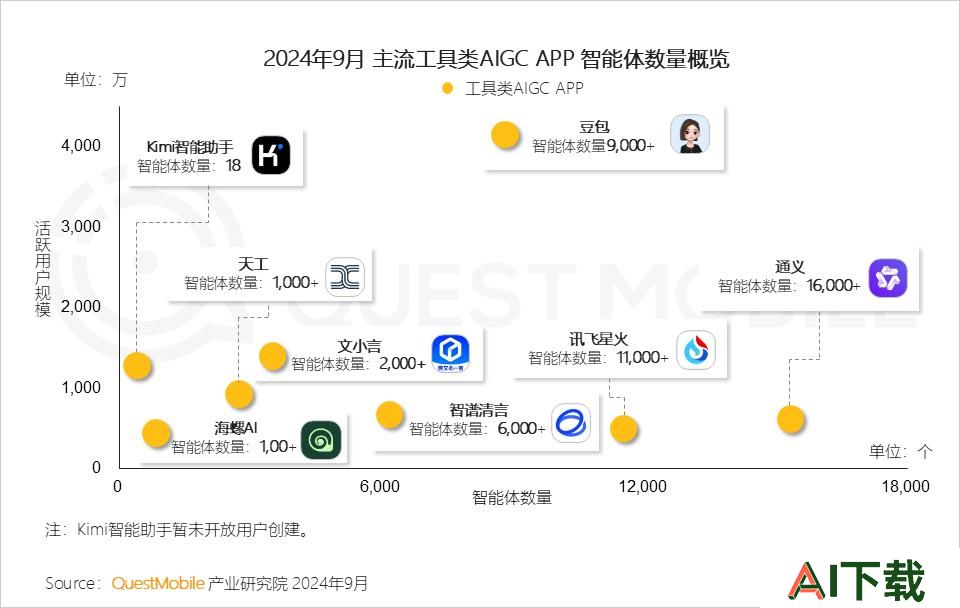Click the 通义 name label

coord(789,267)
